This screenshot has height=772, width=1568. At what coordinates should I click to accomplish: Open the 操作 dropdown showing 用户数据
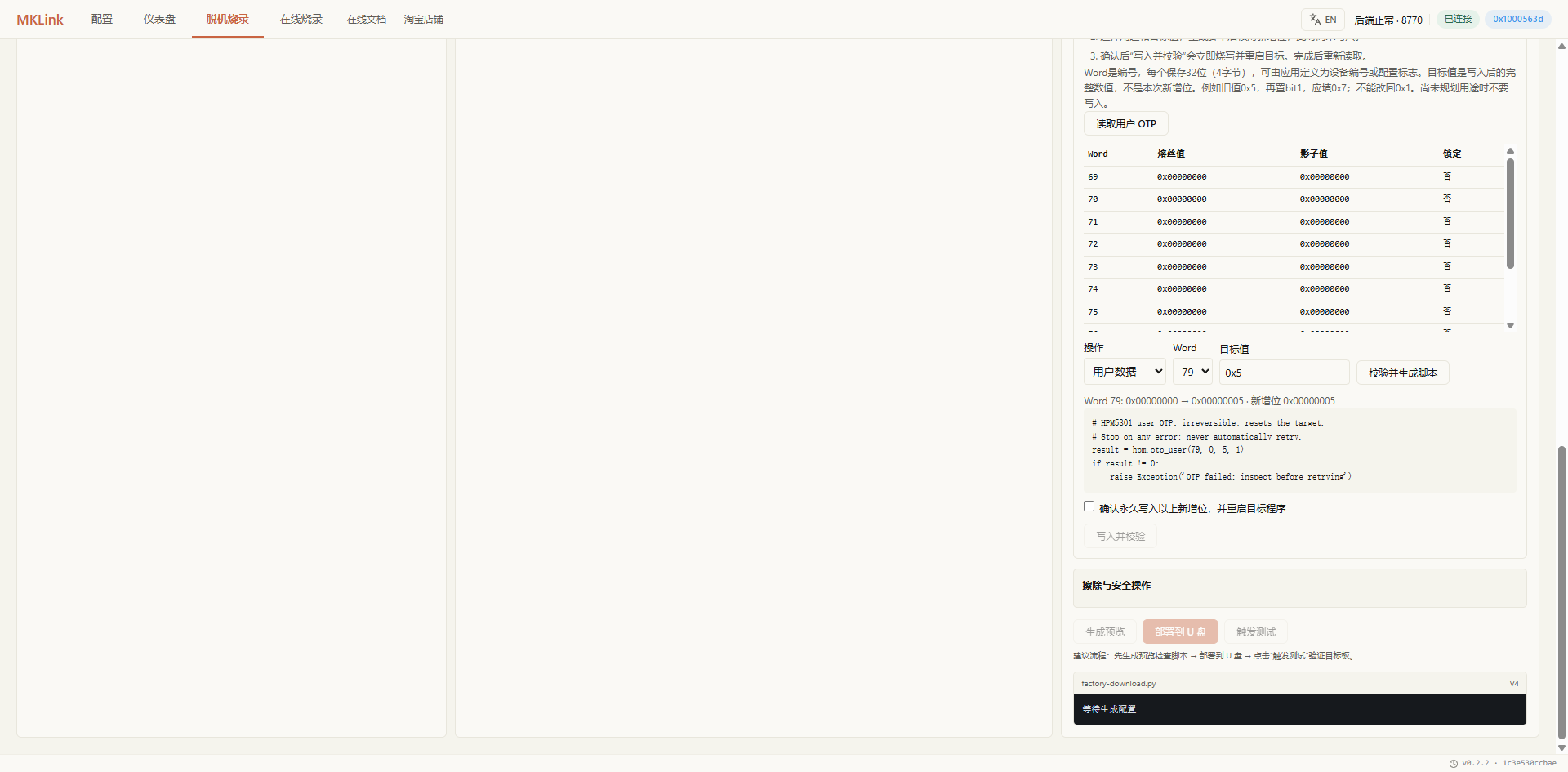(1125, 372)
